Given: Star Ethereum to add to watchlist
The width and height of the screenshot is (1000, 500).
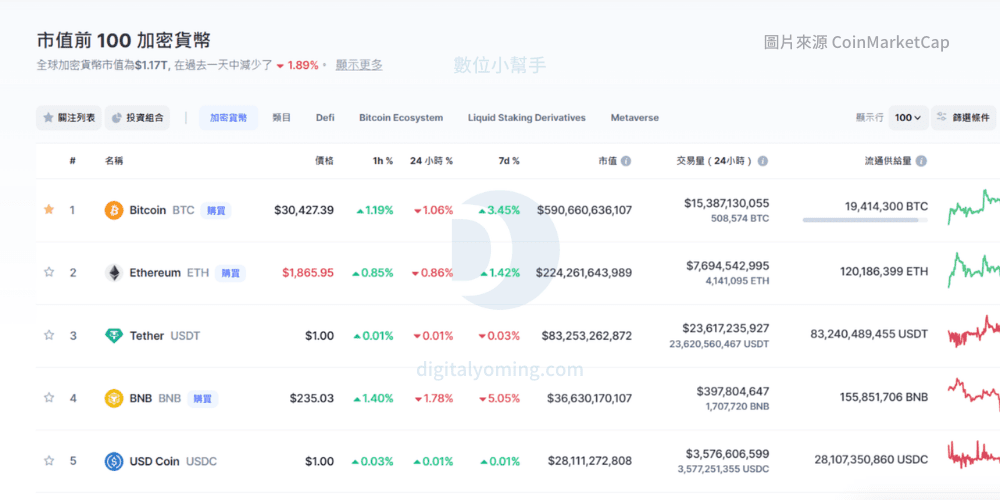Looking at the screenshot, I should [x=48, y=272].
